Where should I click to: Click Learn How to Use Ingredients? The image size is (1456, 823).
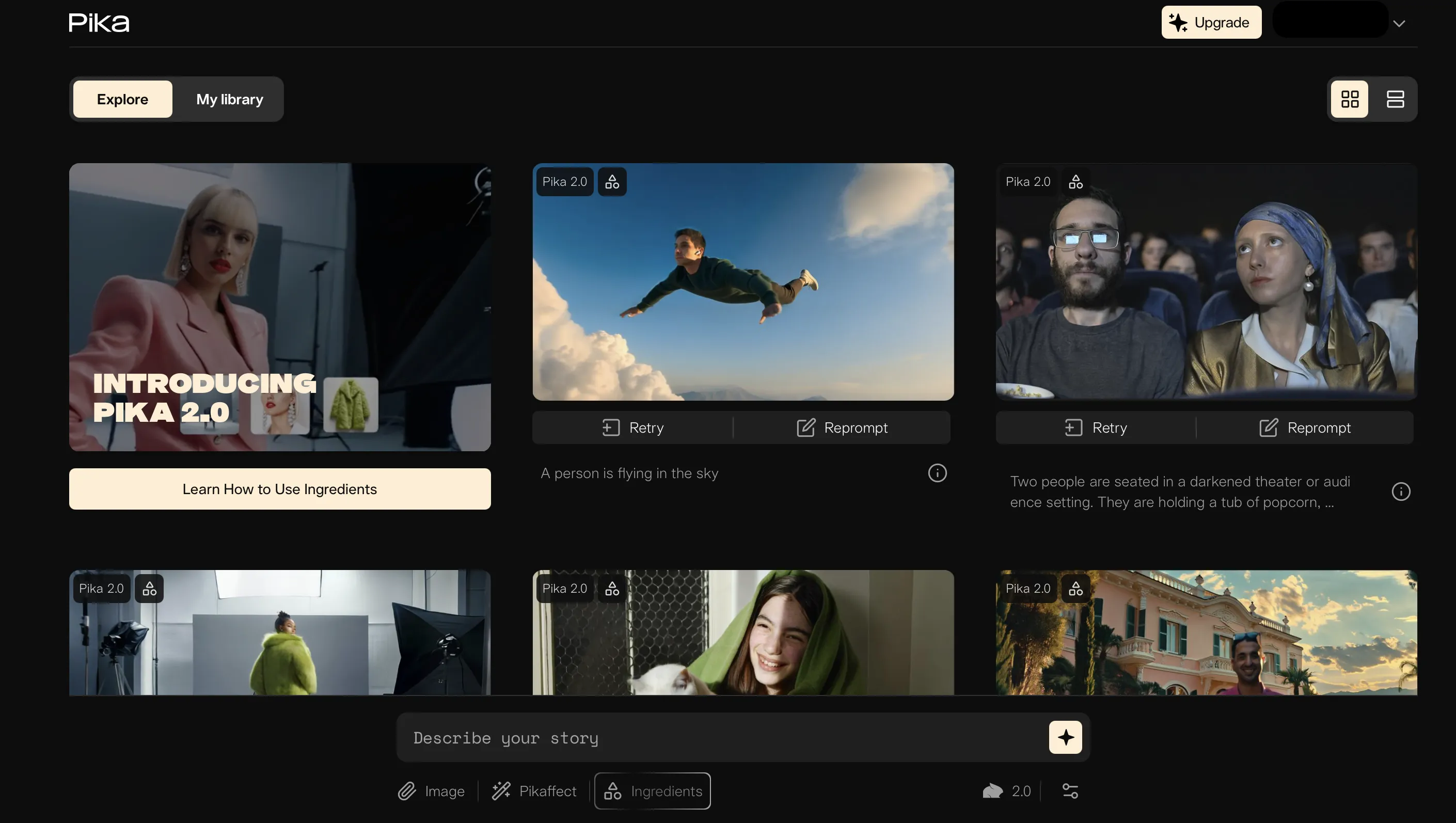coord(280,489)
